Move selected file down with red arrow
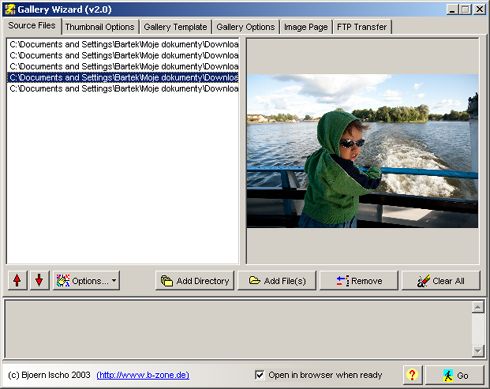This screenshot has height=389, width=490. [x=39, y=281]
